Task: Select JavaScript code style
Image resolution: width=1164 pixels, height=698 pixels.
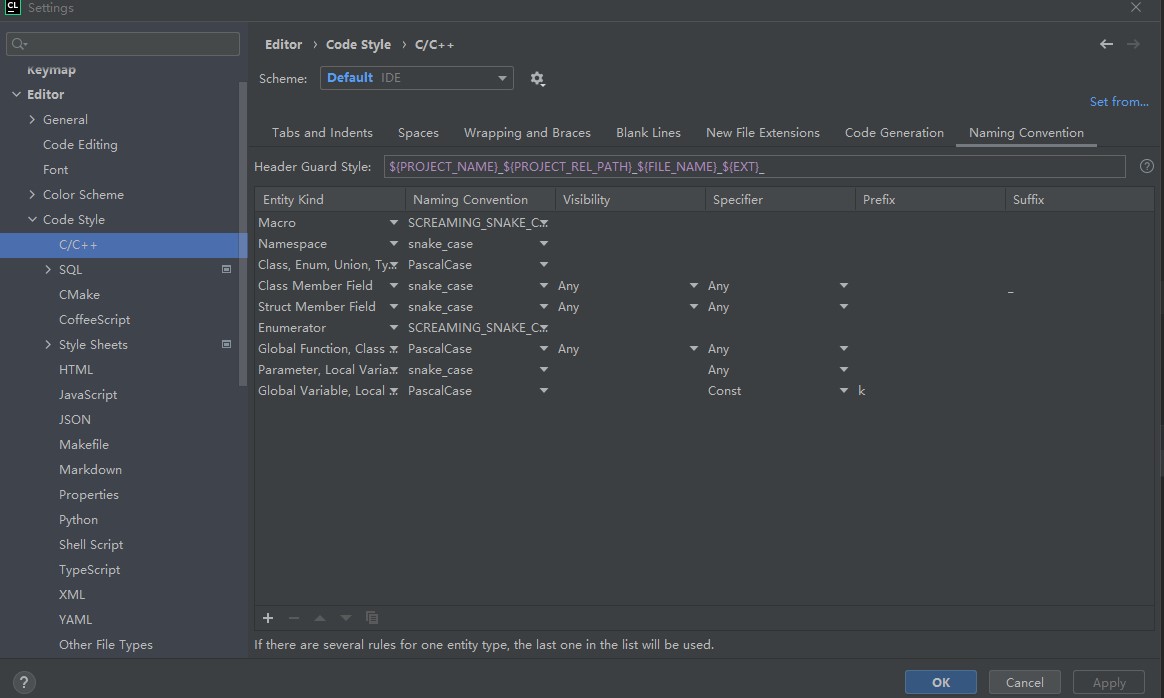Action: 88,395
